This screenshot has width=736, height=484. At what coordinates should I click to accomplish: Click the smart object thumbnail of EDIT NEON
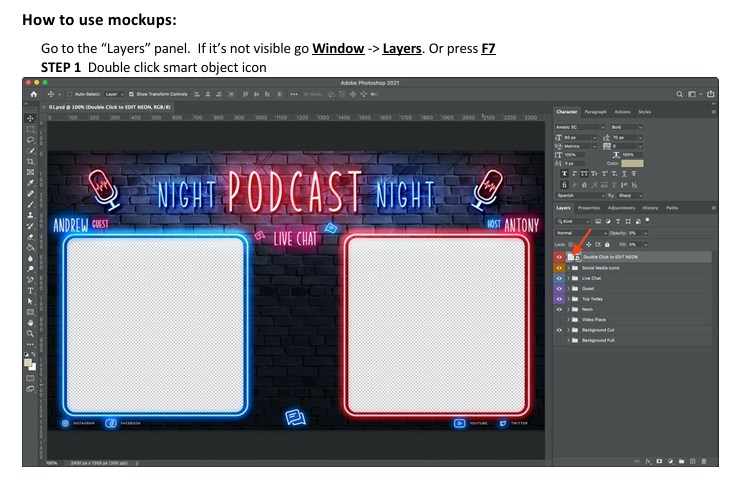[574, 257]
